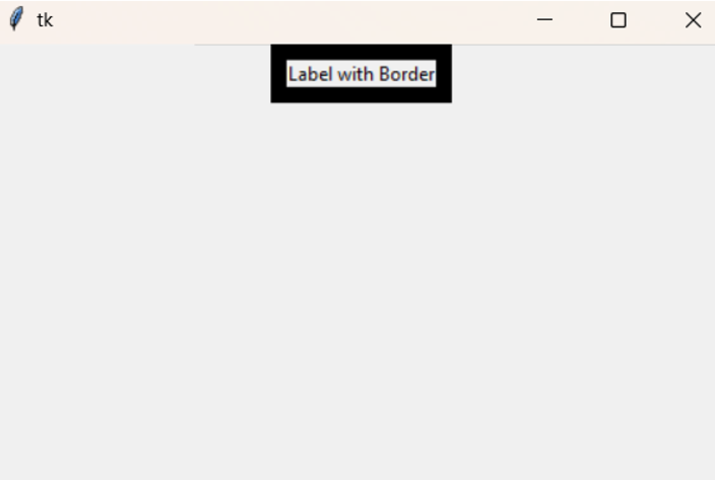Click empty title bar area to focus window
Image resolution: width=715 pixels, height=480 pixels.
pyautogui.click(x=292, y=20)
